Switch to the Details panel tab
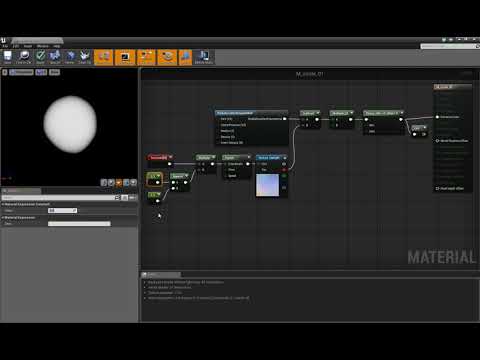This screenshot has height=360, width=480. [x=21, y=191]
